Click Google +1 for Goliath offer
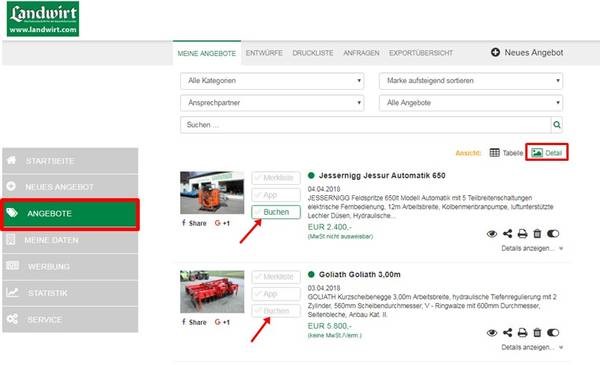The image size is (600, 365). pyautogui.click(x=222, y=322)
